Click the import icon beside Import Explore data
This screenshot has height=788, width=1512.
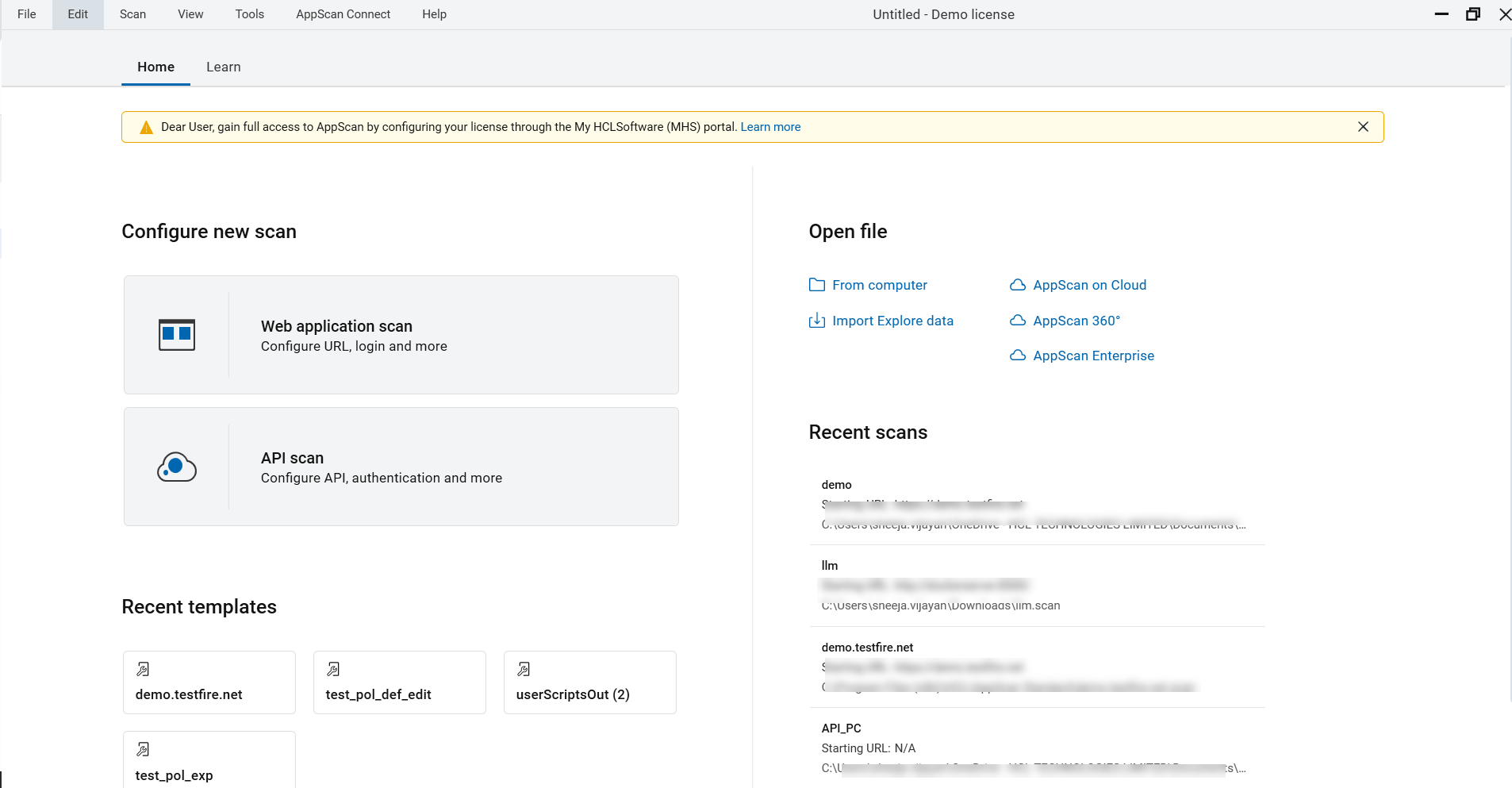[816, 321]
